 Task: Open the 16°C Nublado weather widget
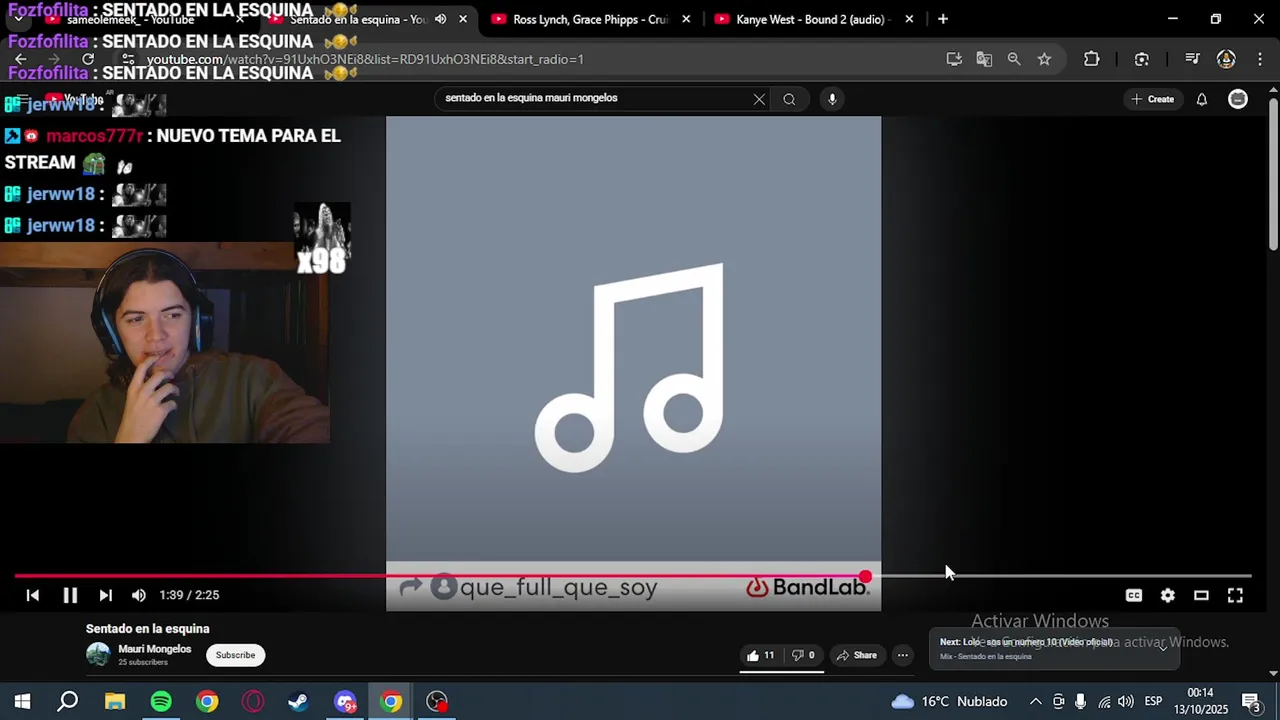[949, 701]
